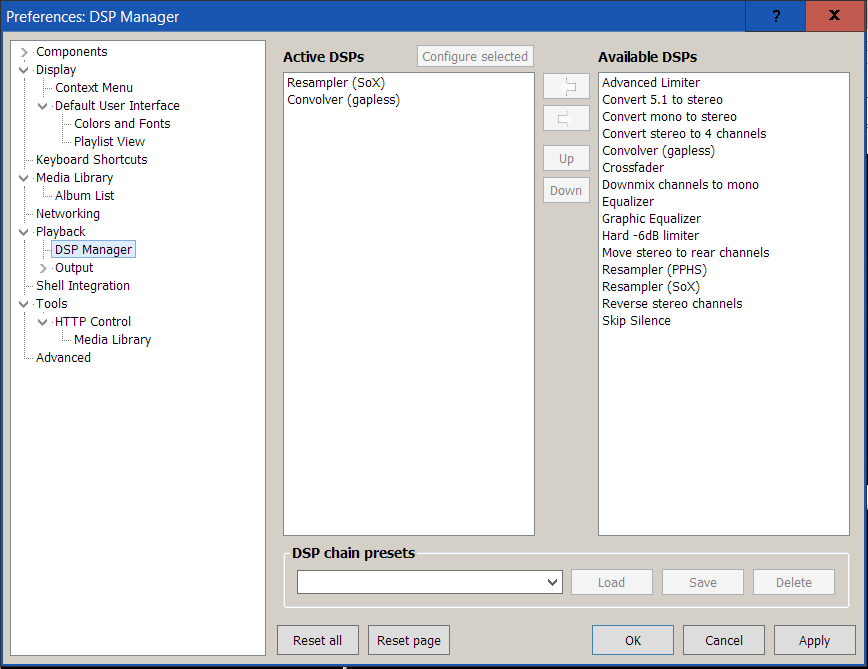Click the left arrow add-DSP button

click(x=566, y=87)
